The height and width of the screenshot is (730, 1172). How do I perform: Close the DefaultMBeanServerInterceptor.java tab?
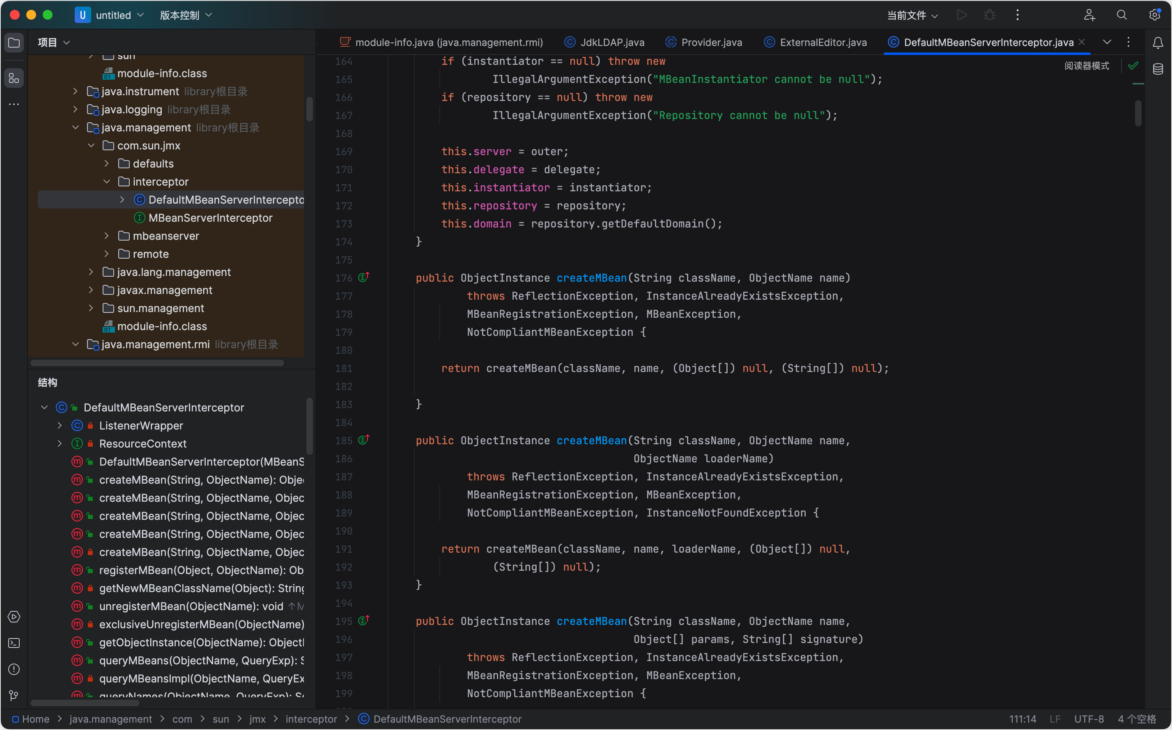(x=1082, y=43)
